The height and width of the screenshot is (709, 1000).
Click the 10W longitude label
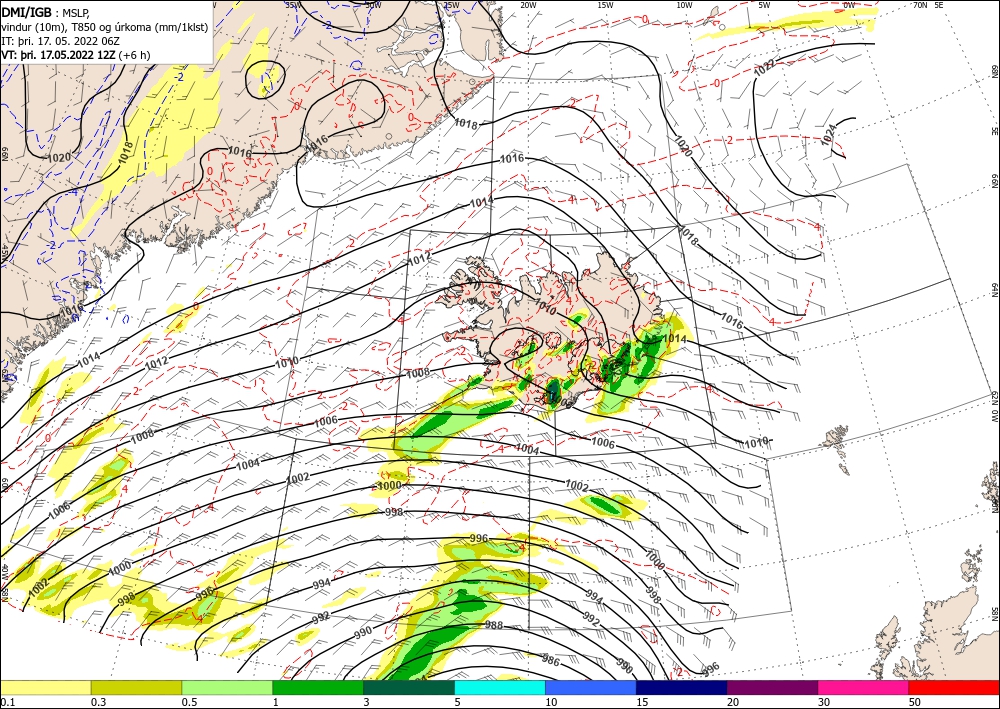coord(684,5)
